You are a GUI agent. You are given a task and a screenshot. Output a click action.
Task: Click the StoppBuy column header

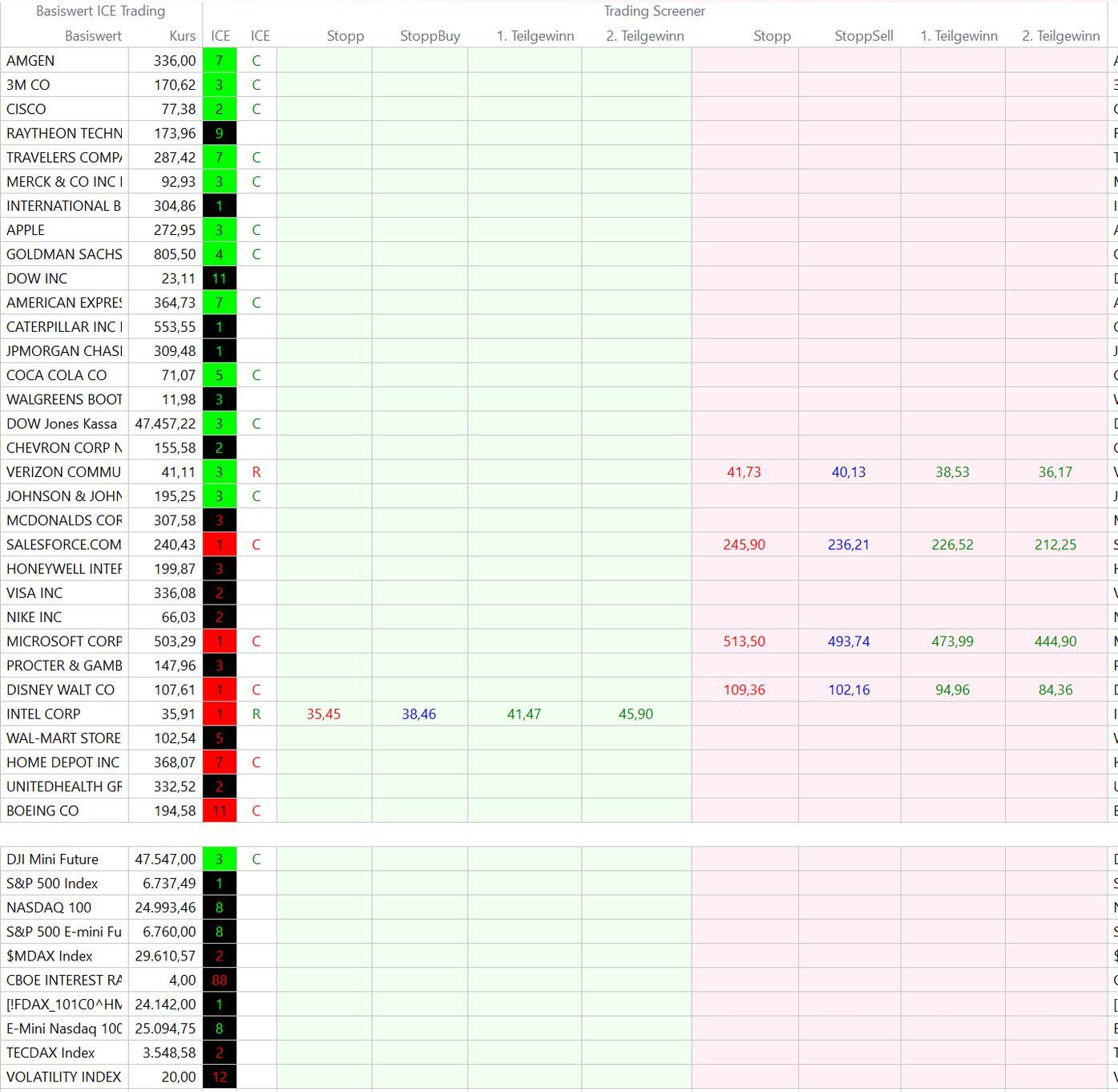coord(430,36)
